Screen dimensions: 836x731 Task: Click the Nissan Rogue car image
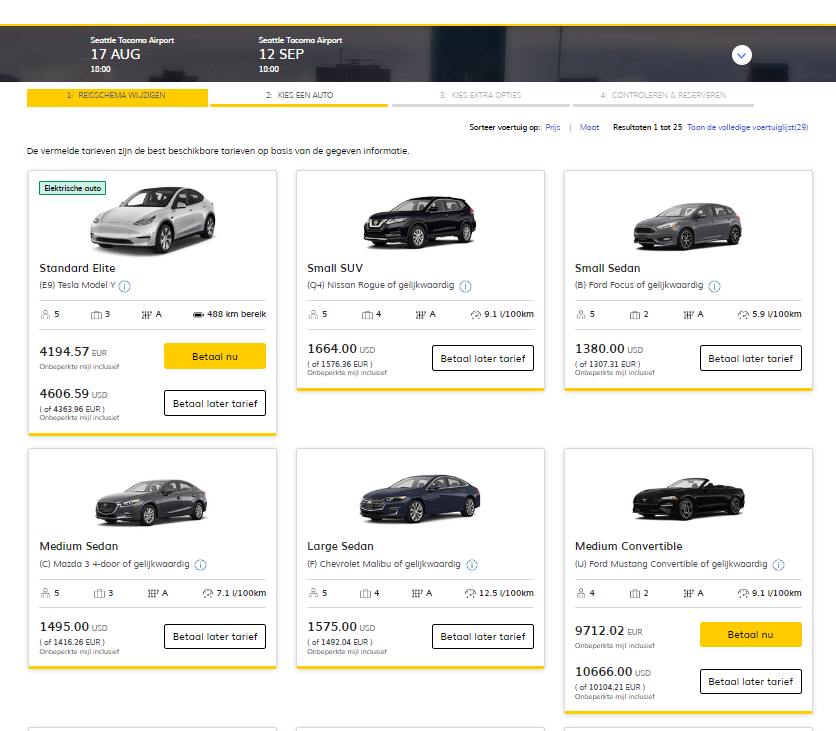click(x=420, y=219)
